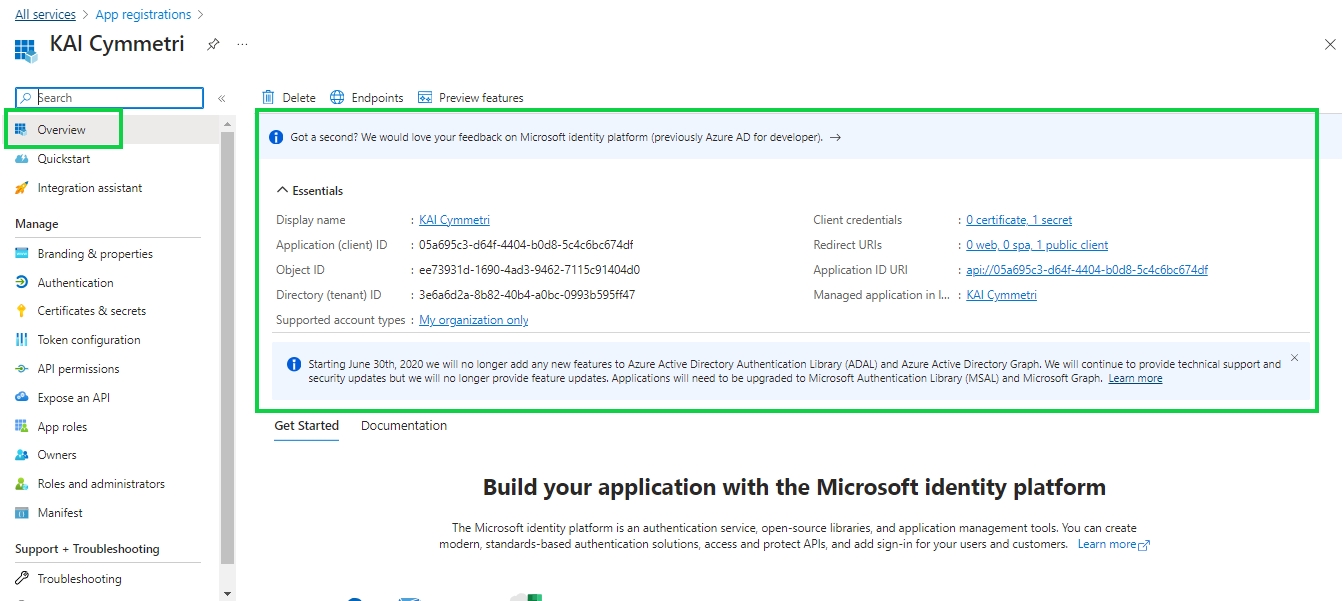The height and width of the screenshot is (601, 1343).
Task: Click the 'My organization only' link
Action: pyautogui.click(x=473, y=321)
